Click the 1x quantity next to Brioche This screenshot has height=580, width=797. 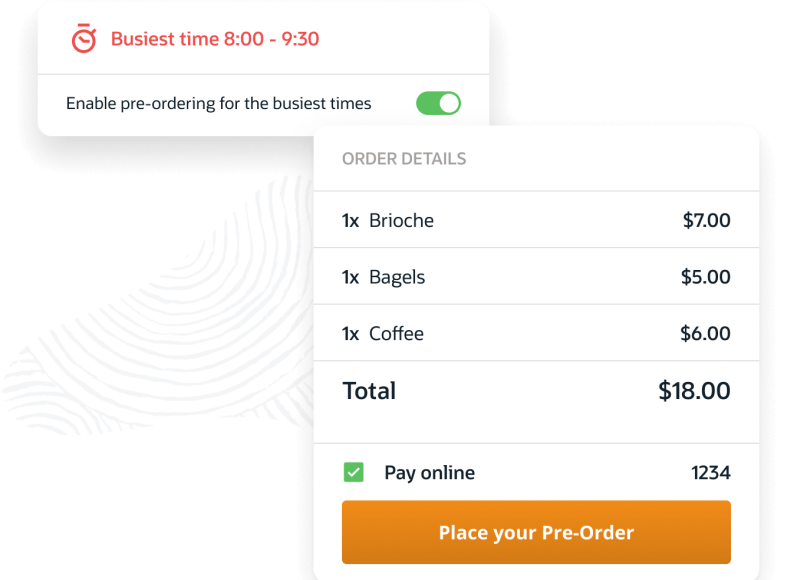(x=350, y=220)
